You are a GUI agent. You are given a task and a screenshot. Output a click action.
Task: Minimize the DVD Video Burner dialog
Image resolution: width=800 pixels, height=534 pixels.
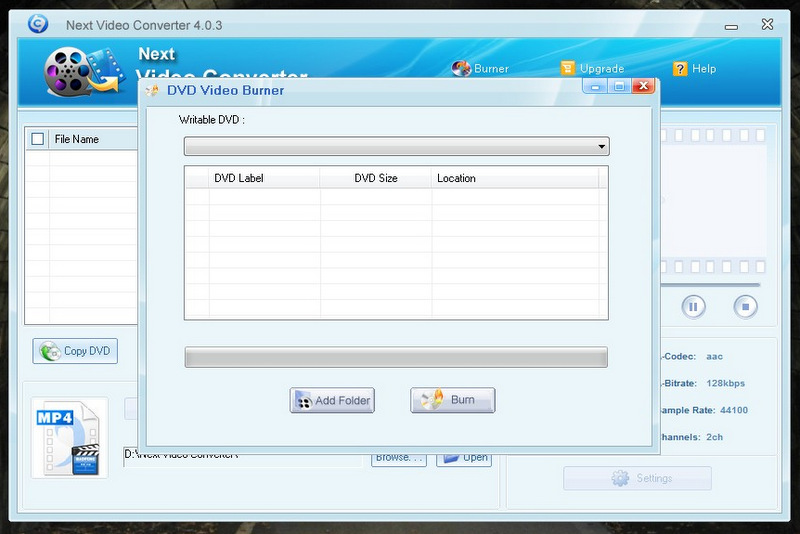click(595, 86)
